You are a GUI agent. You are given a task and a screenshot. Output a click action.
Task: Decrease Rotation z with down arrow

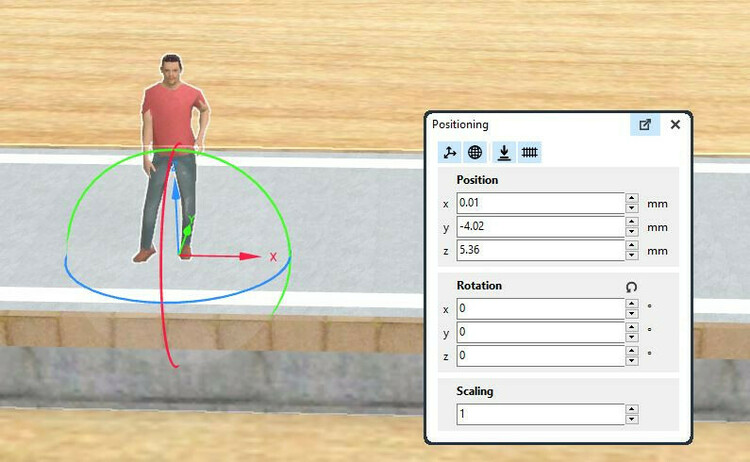point(632,361)
